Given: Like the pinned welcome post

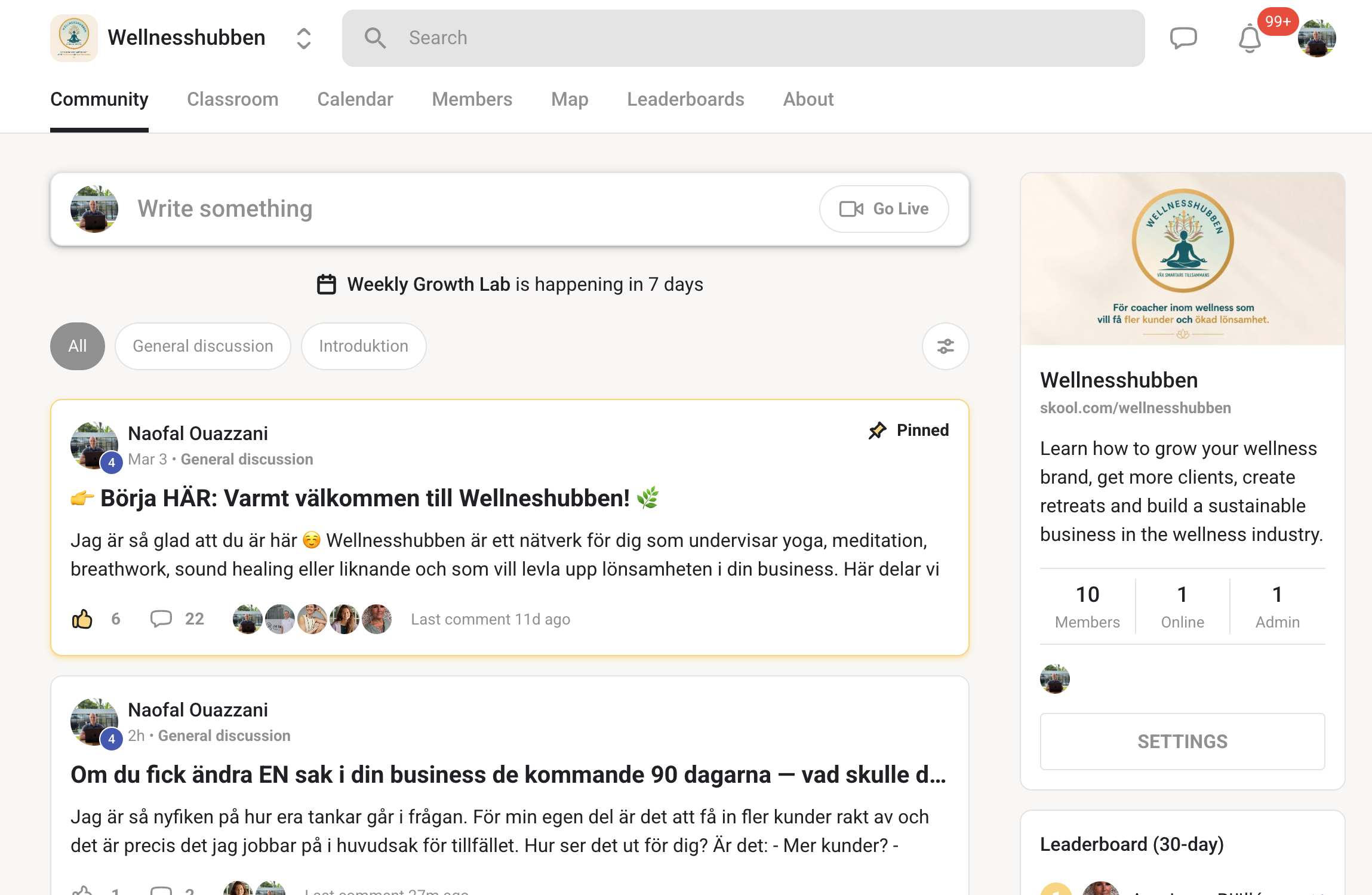Looking at the screenshot, I should tap(82, 619).
